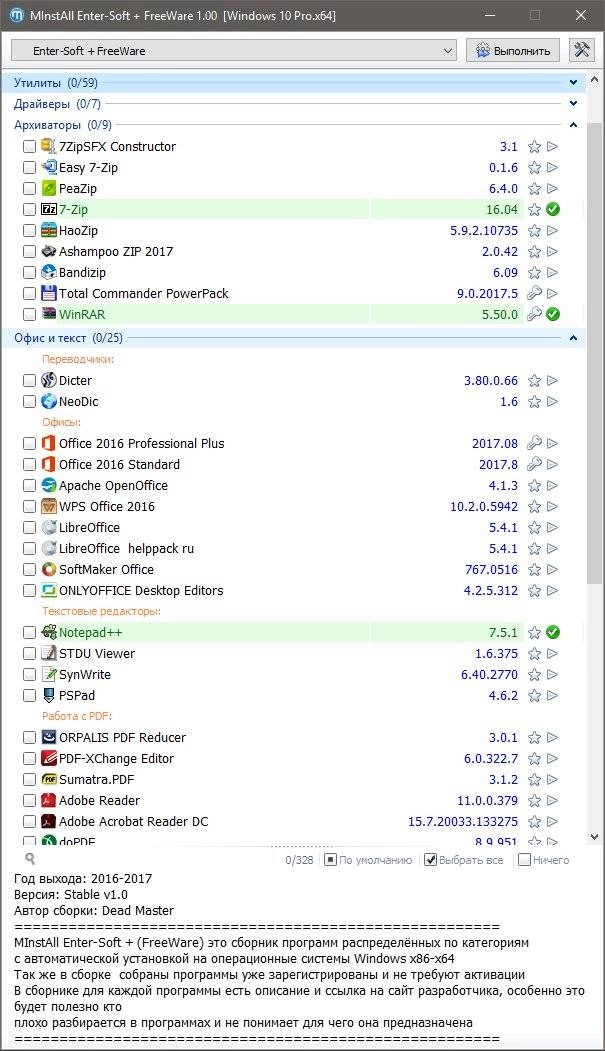
Task: Open the Enter-Soft + FreeWare dropdown
Action: click(x=234, y=50)
